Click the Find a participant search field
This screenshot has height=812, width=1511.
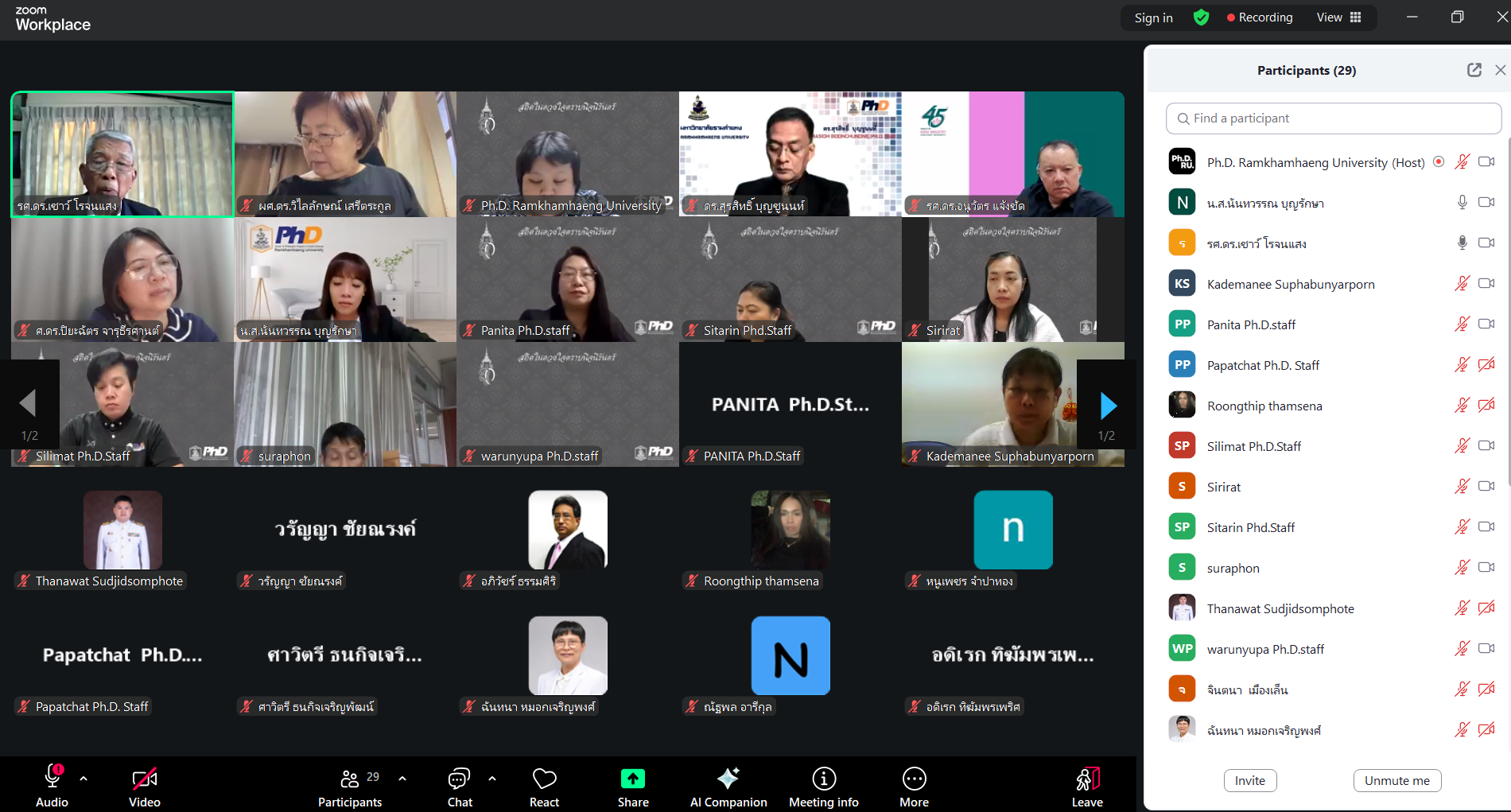click(1334, 118)
